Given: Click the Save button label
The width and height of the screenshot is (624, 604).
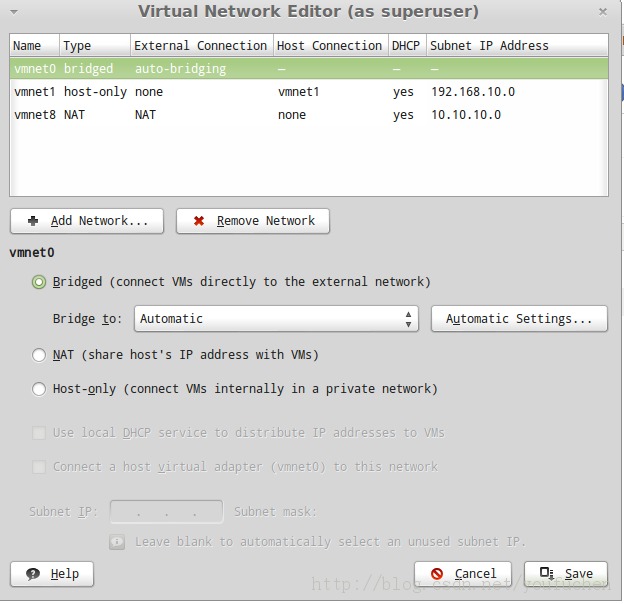Looking at the screenshot, I should [x=579, y=574].
